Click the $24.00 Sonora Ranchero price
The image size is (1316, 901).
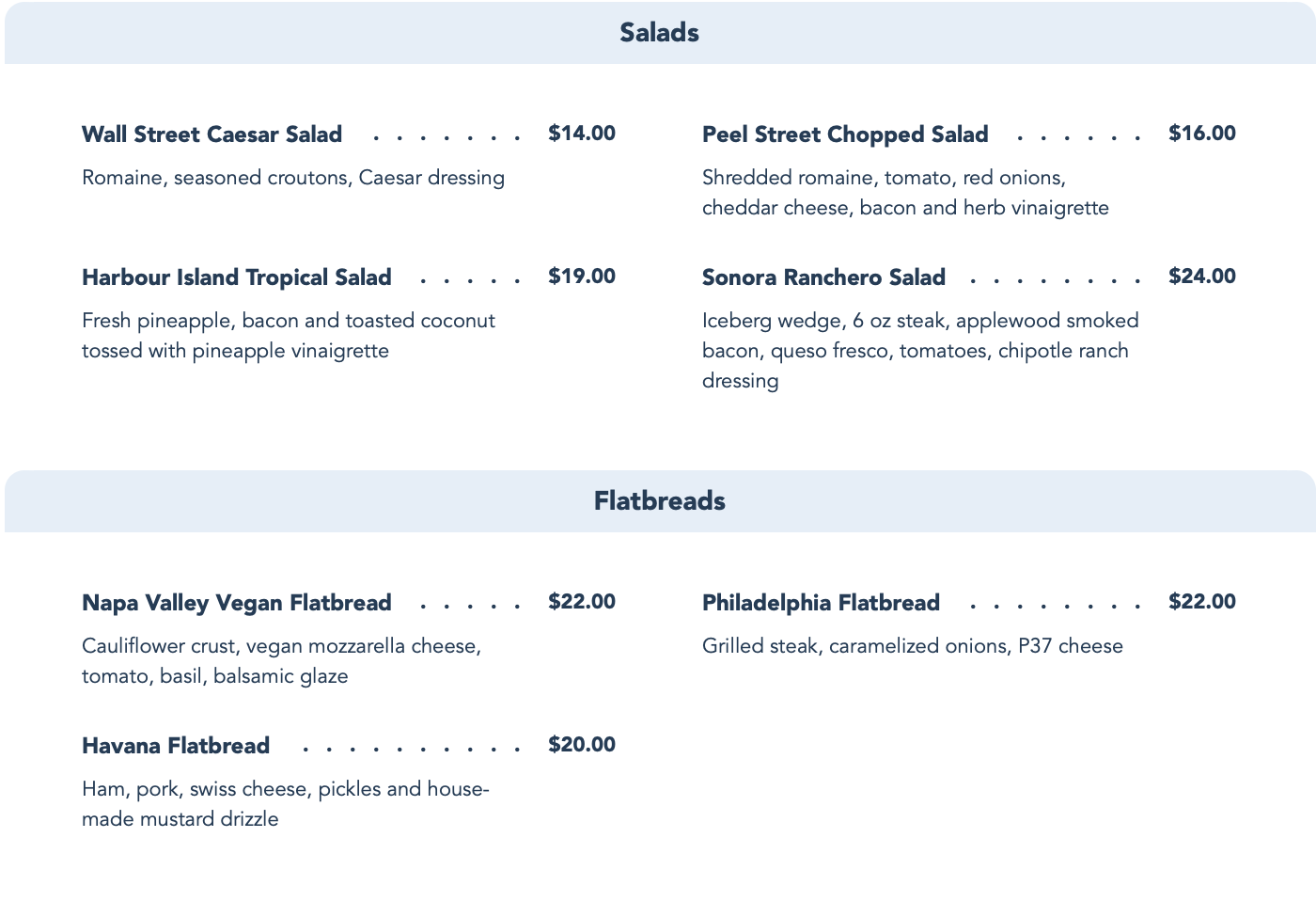tap(1201, 277)
